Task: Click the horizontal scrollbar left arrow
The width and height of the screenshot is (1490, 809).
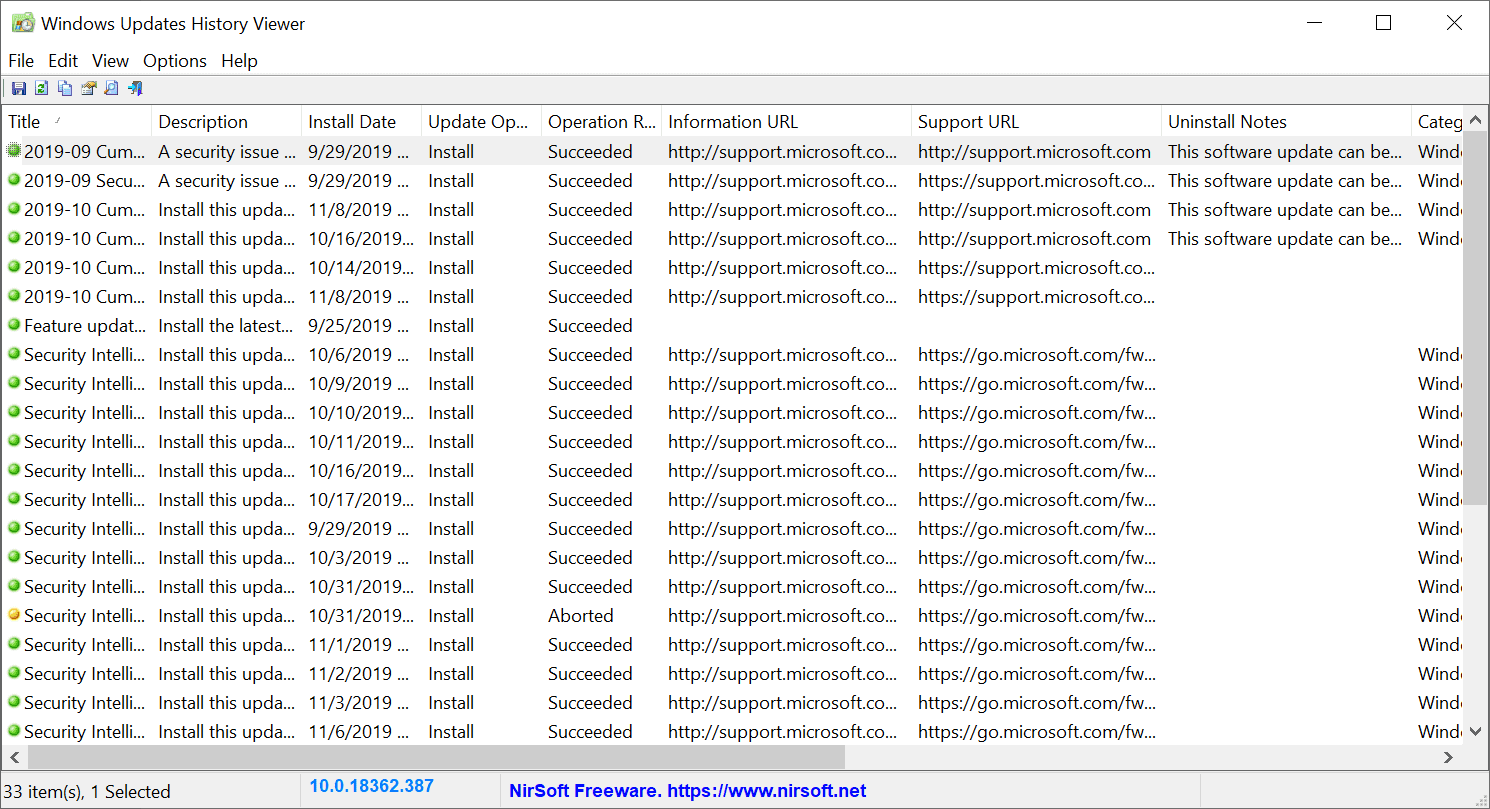Action: (x=14, y=757)
